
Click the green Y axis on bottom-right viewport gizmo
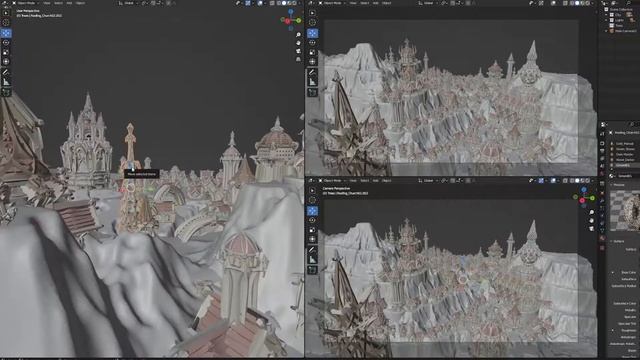592,198
